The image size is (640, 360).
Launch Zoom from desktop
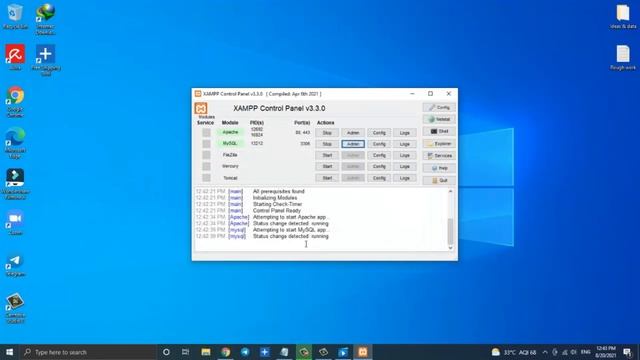click(15, 222)
